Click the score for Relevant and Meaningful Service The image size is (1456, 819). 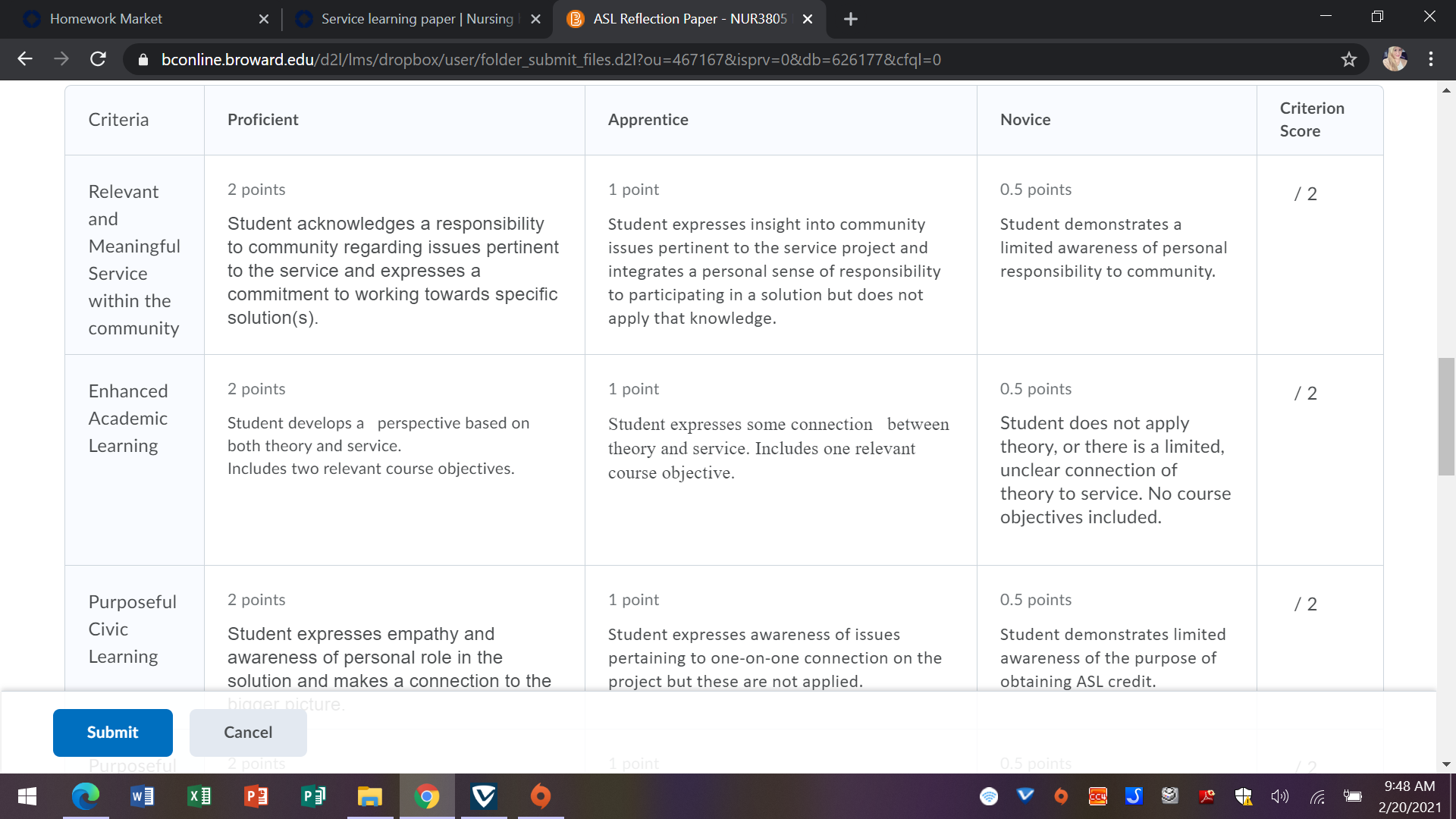coord(1305,194)
